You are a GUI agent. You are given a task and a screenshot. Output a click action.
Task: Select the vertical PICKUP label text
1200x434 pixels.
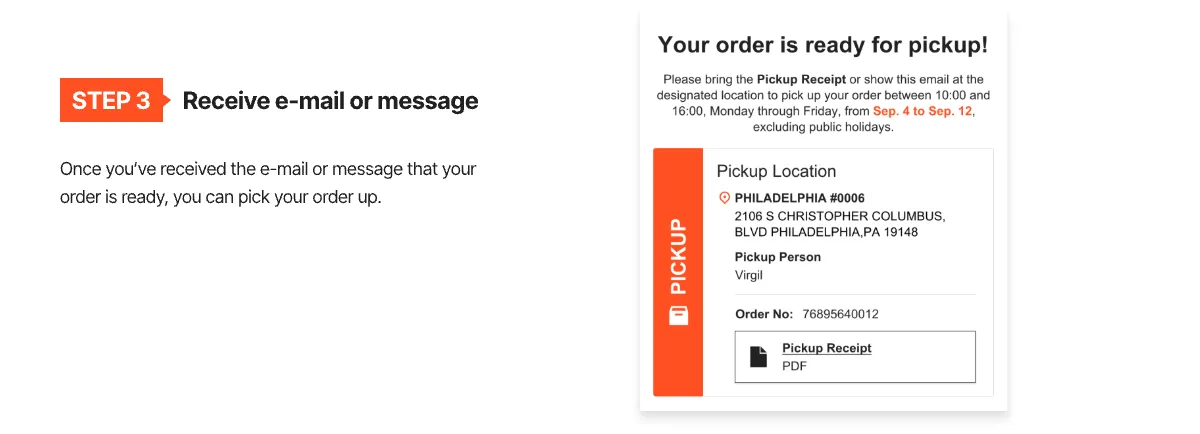point(678,256)
